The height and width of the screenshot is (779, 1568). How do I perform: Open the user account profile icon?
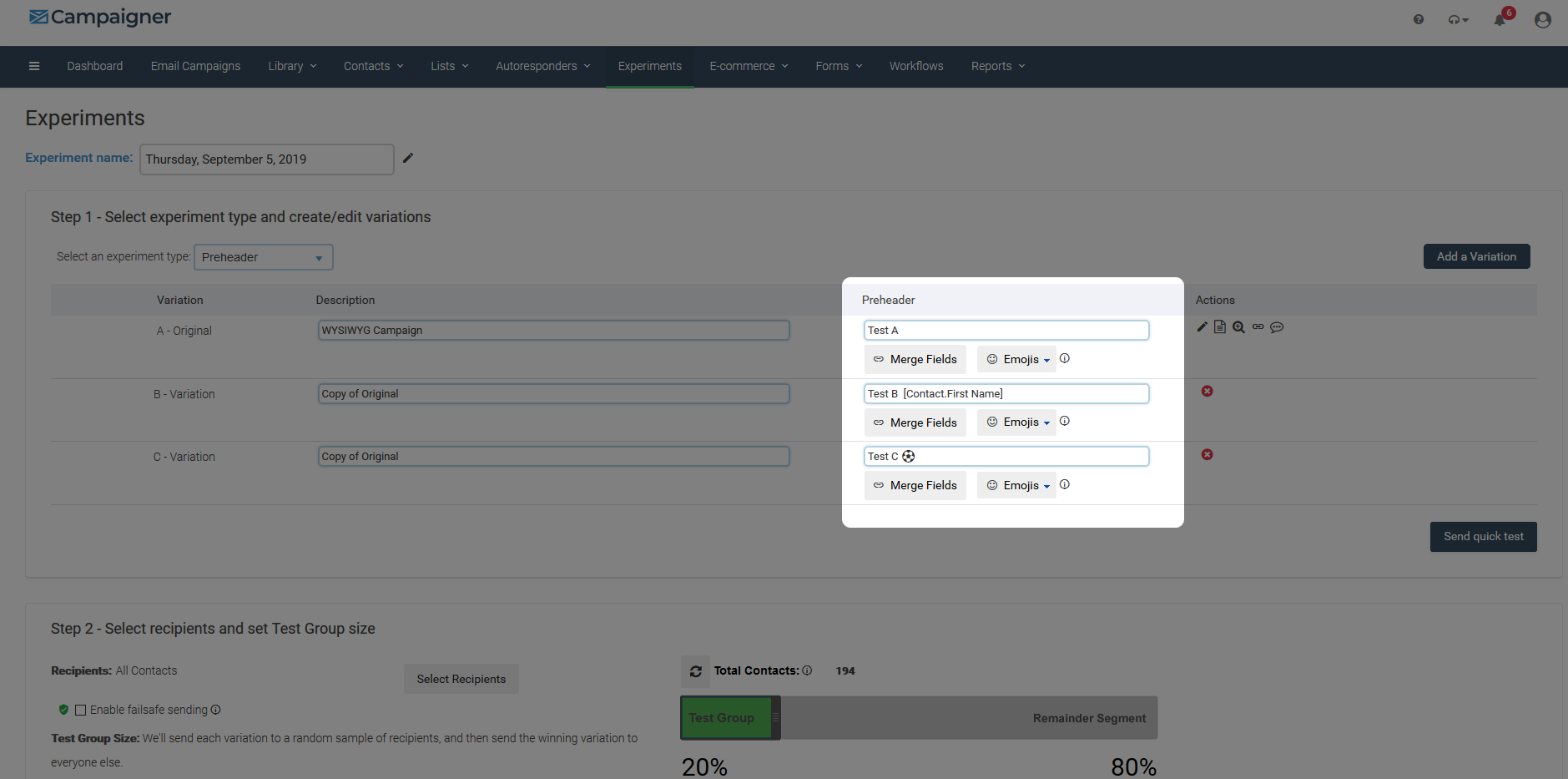(1543, 19)
